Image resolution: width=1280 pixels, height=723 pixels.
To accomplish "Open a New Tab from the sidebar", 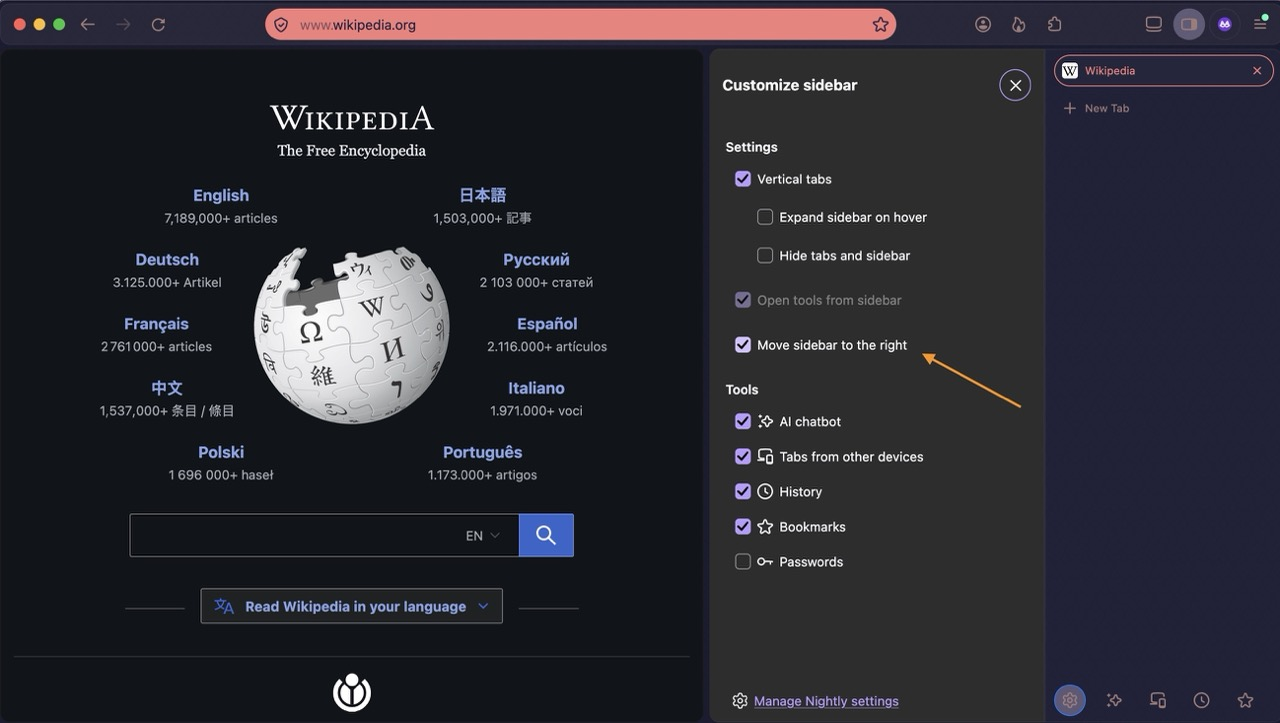I will [1096, 108].
